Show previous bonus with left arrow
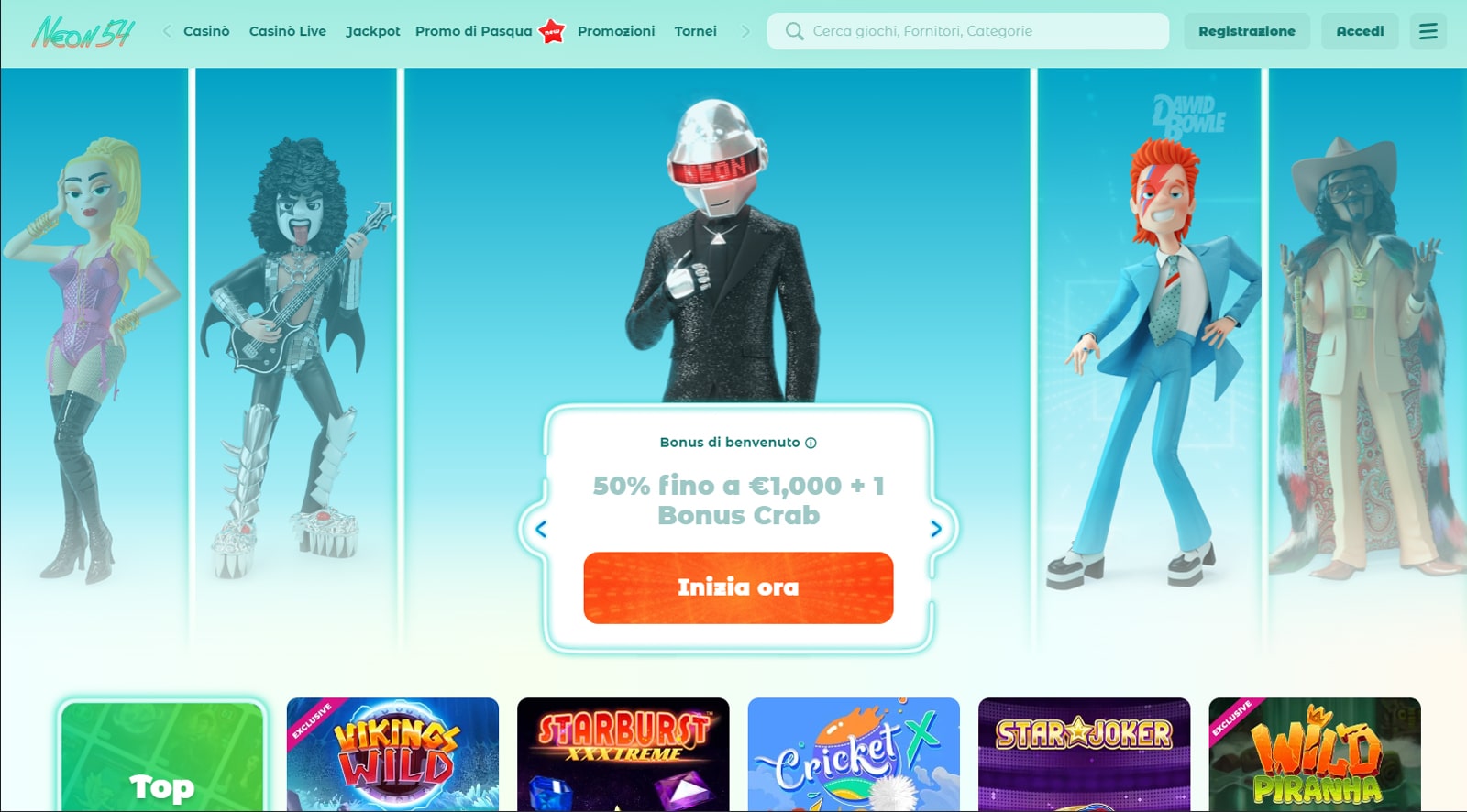1467x812 pixels. (x=541, y=529)
